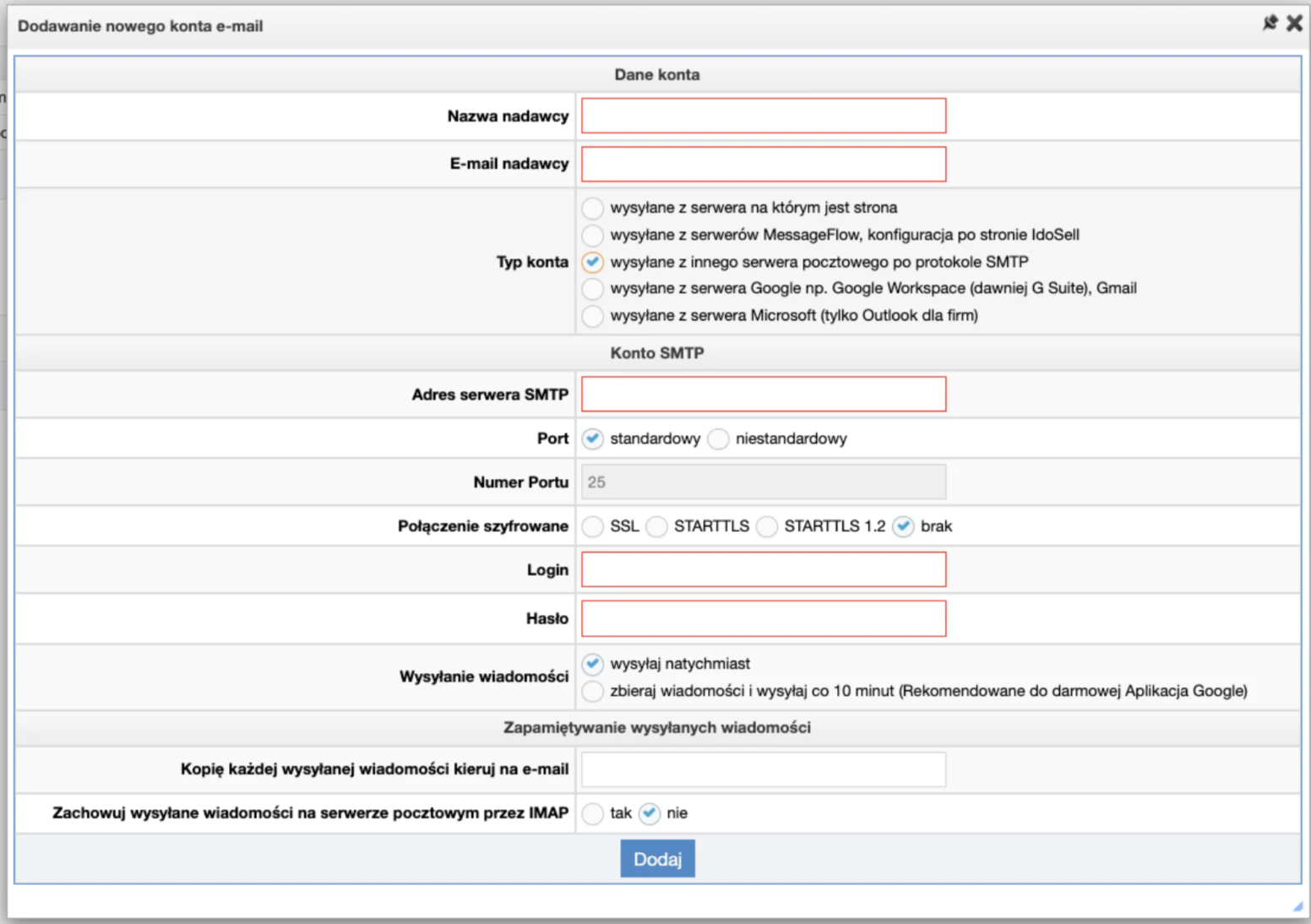This screenshot has height=924, width=1311.
Task: Click the Adres serwera SMTP field
Action: pos(763,394)
